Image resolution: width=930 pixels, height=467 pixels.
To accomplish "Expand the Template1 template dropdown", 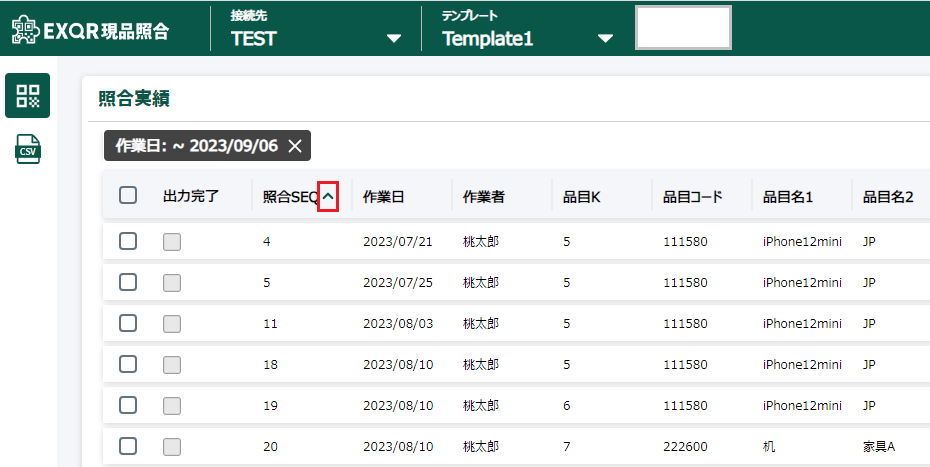I will (604, 39).
